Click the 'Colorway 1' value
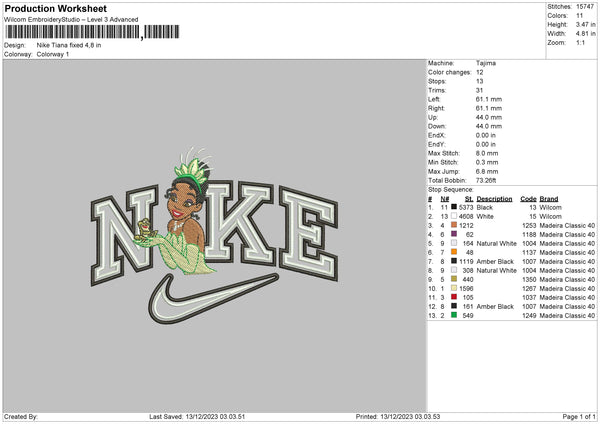The image size is (600, 424). (53, 54)
